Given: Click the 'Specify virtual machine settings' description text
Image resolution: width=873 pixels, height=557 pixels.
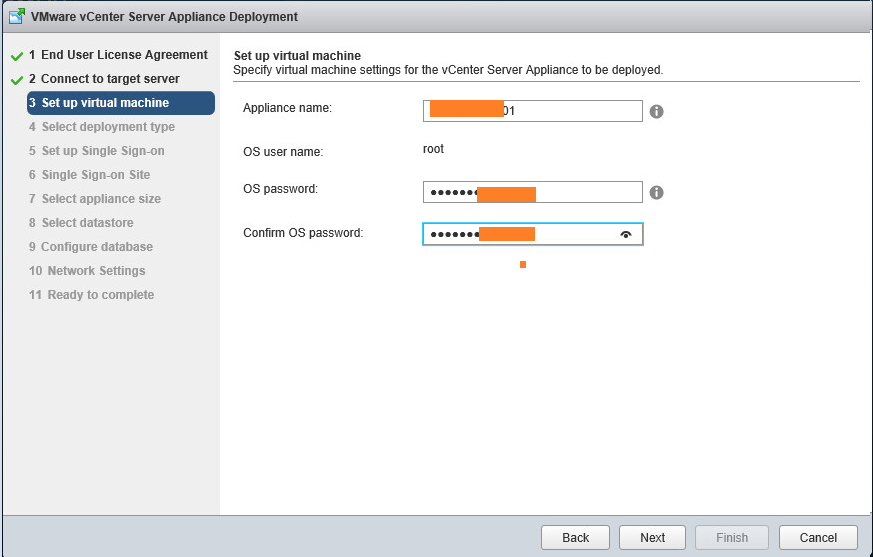Looking at the screenshot, I should [x=448, y=70].
